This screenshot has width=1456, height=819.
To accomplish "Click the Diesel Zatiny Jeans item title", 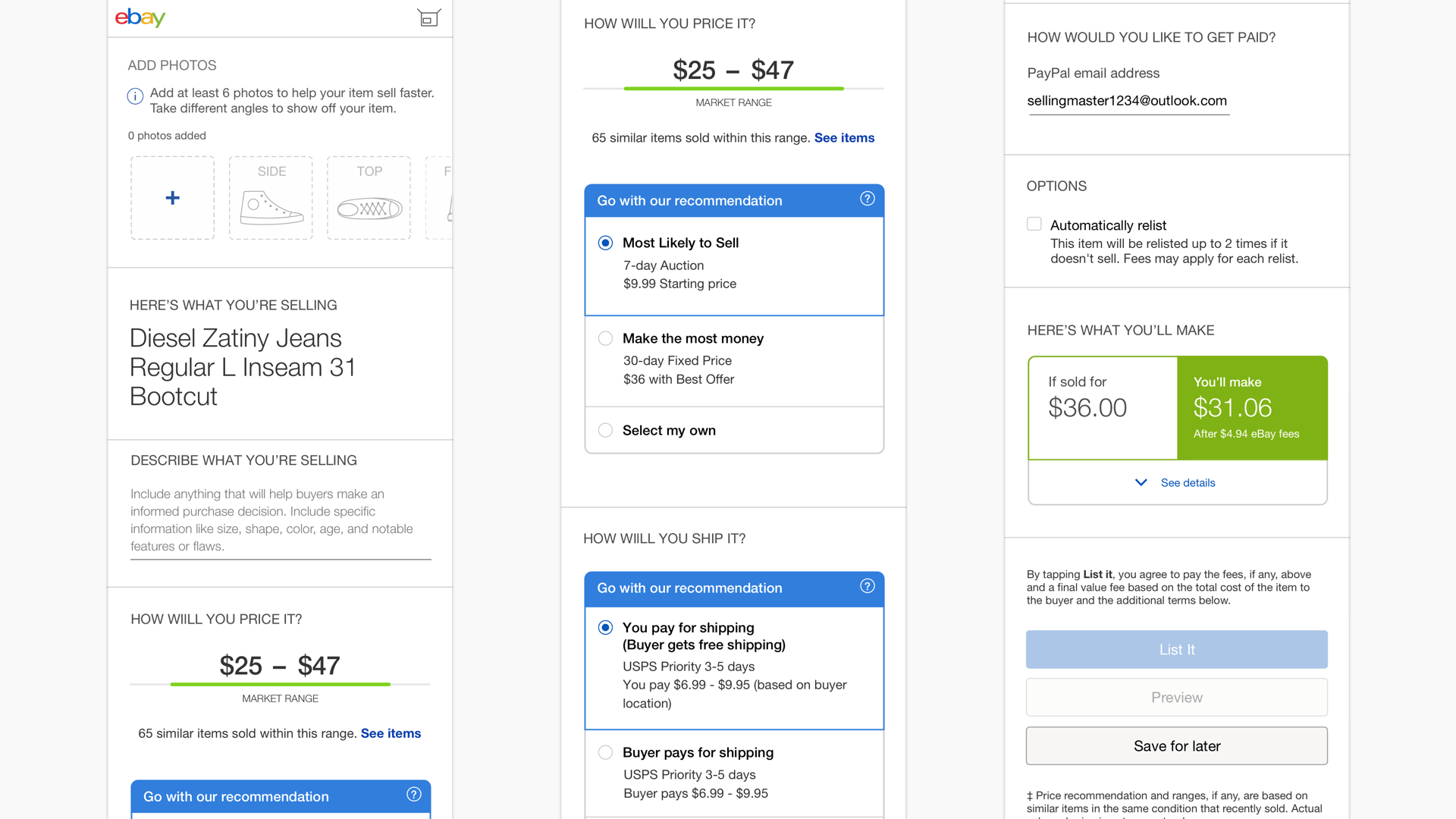I will click(243, 368).
